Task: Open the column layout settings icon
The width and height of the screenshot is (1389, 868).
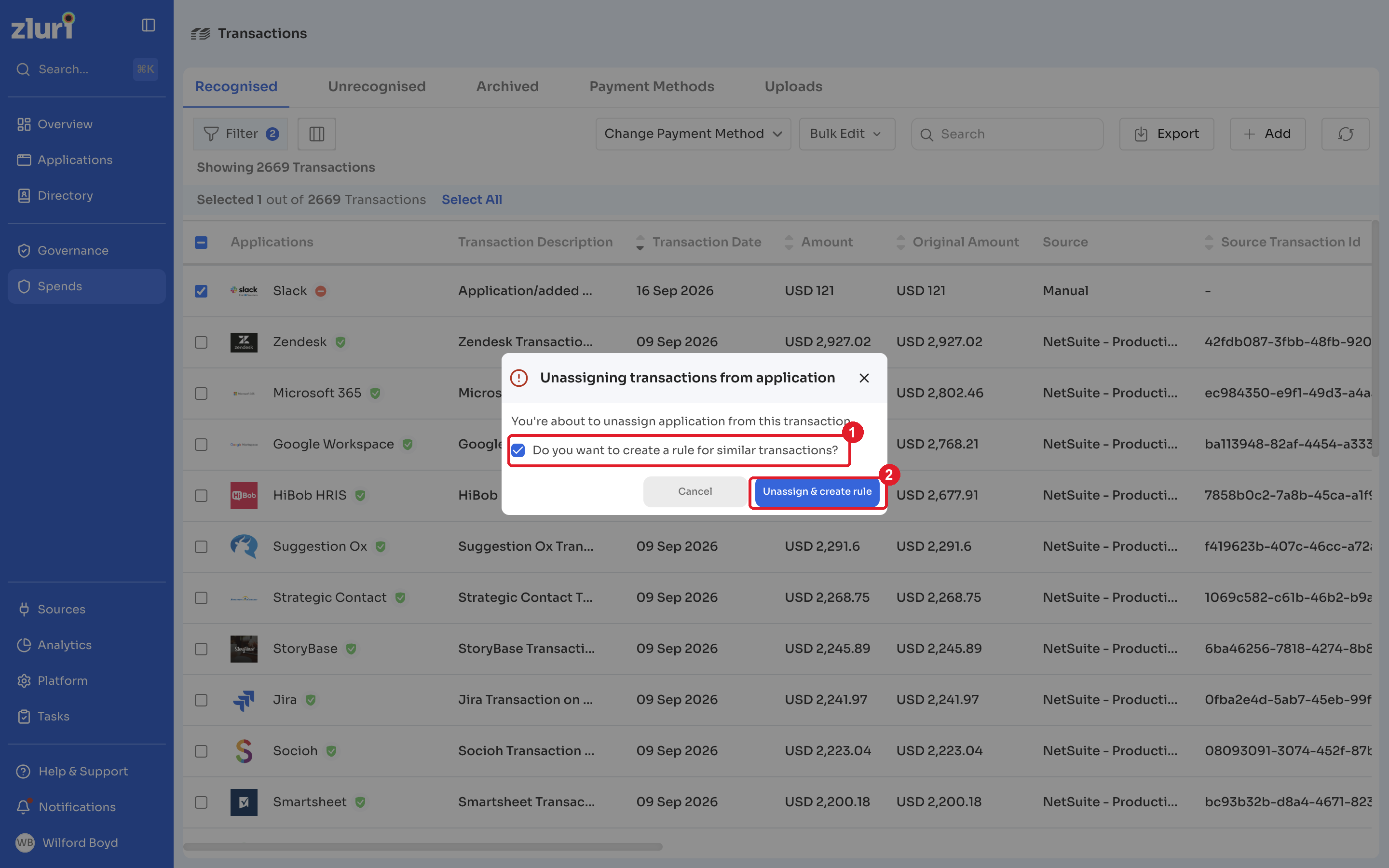Action: click(x=317, y=134)
